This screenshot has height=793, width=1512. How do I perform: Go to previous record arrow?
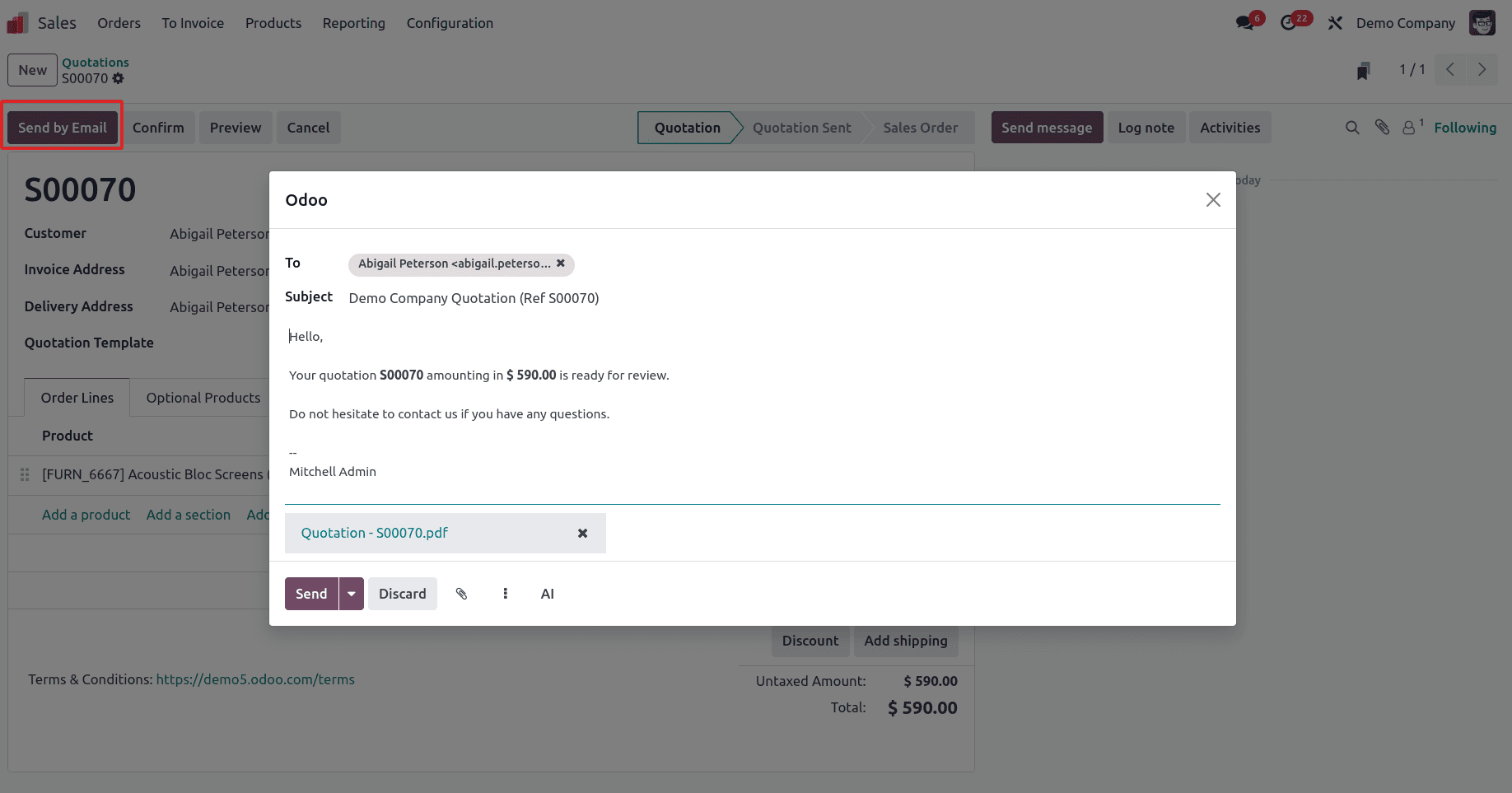(x=1450, y=70)
